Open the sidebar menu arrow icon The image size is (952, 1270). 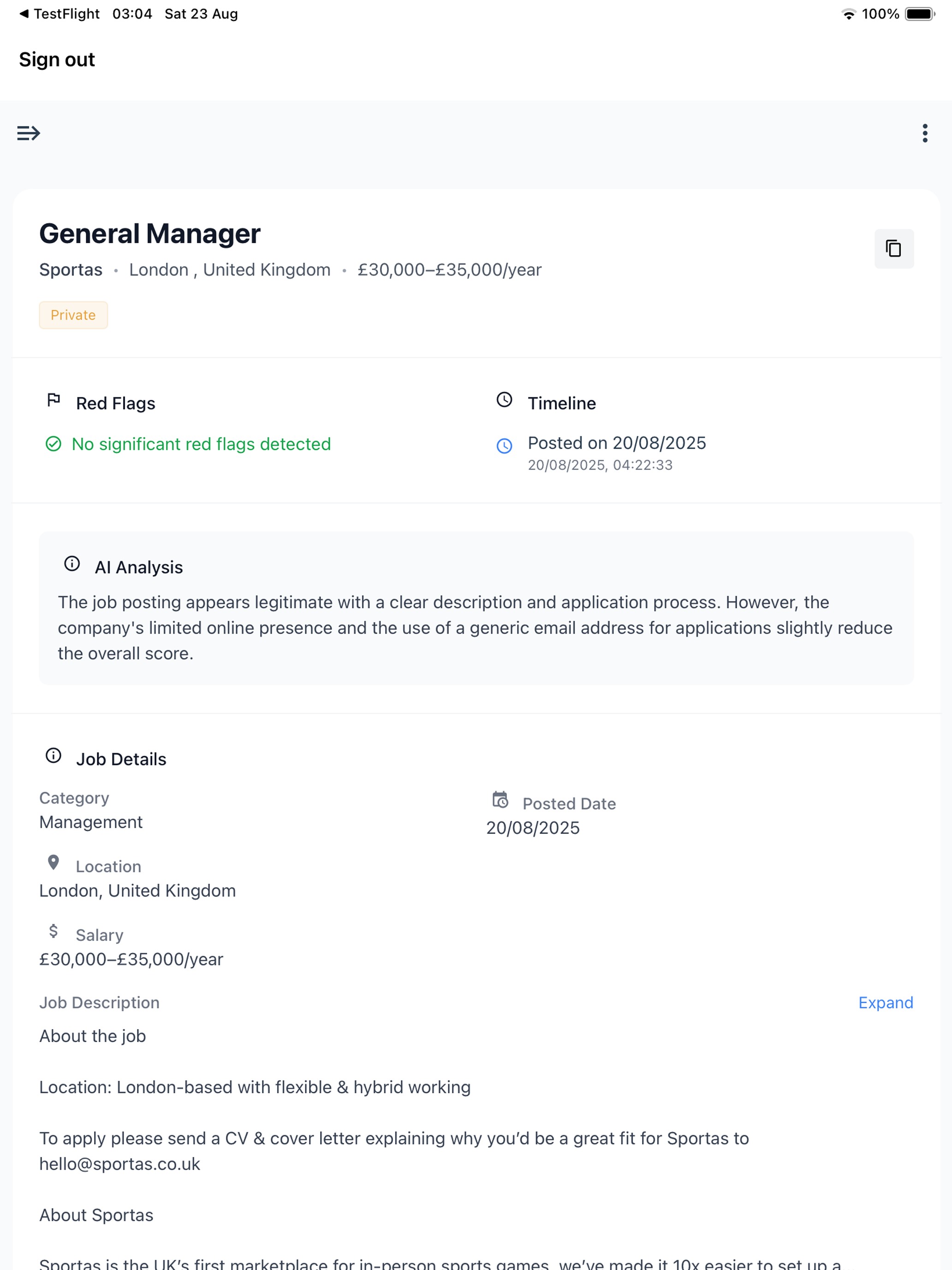28,133
